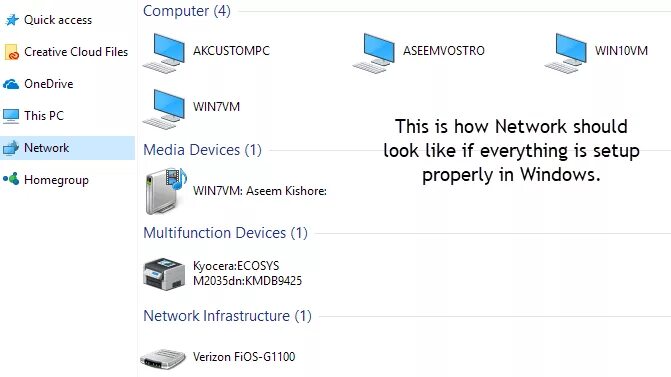
Task: Collapse the Network Infrastructure (1) group
Action: pyautogui.click(x=227, y=316)
